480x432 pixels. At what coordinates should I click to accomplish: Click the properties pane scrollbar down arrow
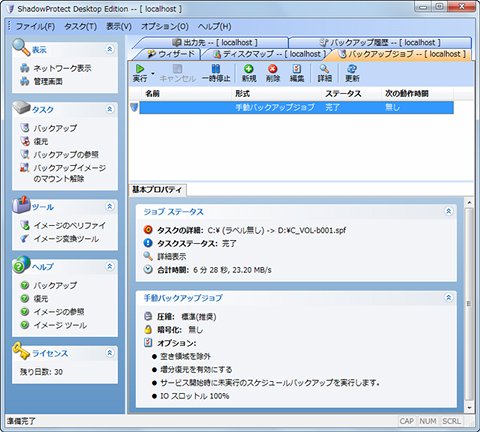click(469, 407)
